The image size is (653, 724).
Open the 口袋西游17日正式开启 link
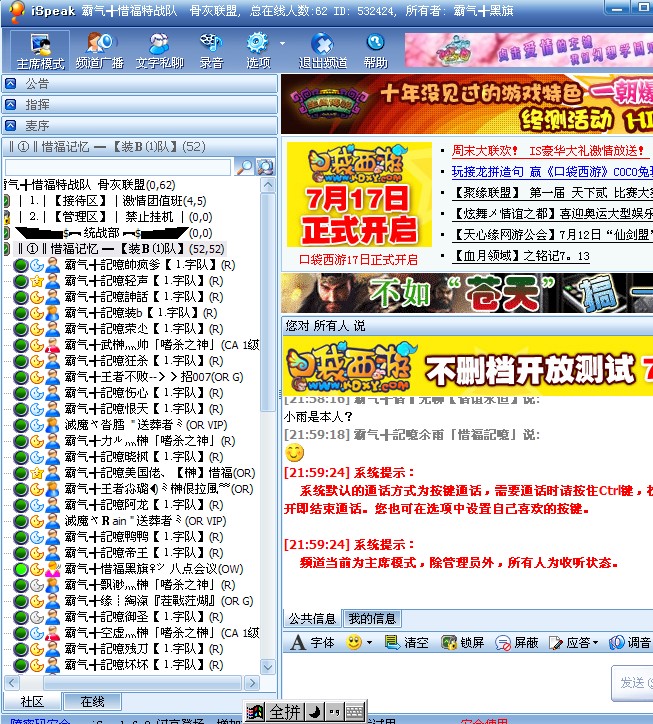click(358, 259)
